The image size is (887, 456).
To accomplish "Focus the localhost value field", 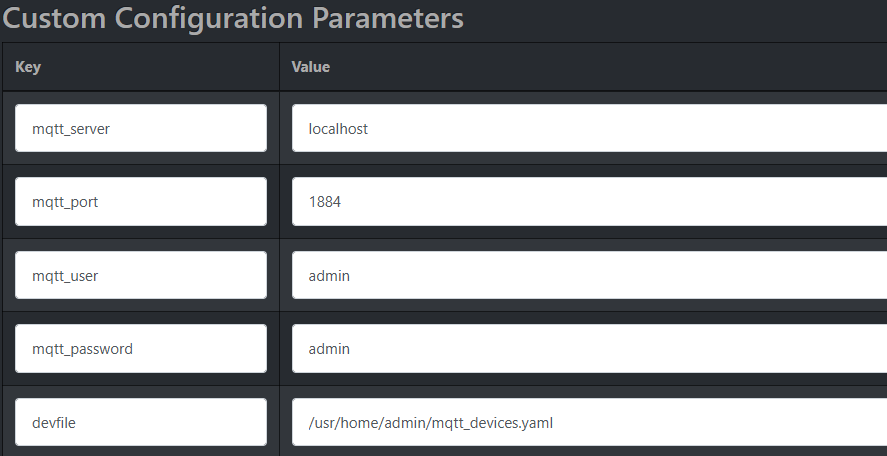I will tap(588, 128).
